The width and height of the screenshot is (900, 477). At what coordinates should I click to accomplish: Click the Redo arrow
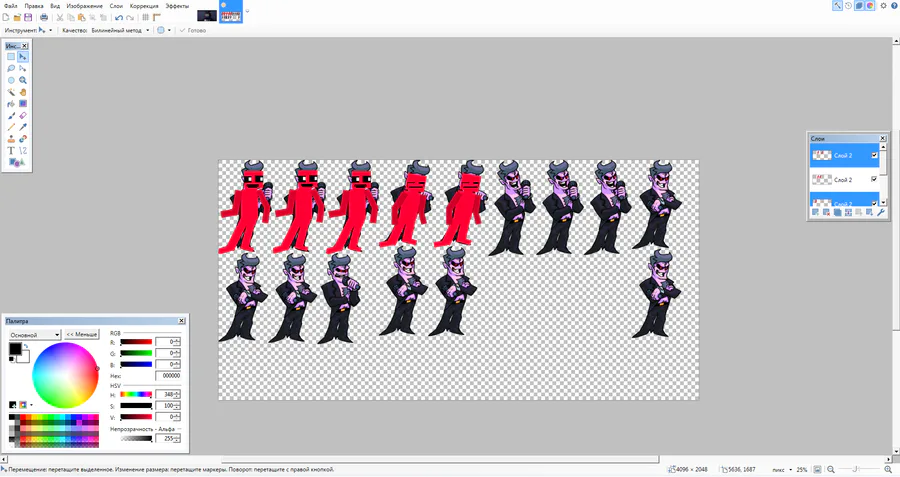click(x=130, y=18)
